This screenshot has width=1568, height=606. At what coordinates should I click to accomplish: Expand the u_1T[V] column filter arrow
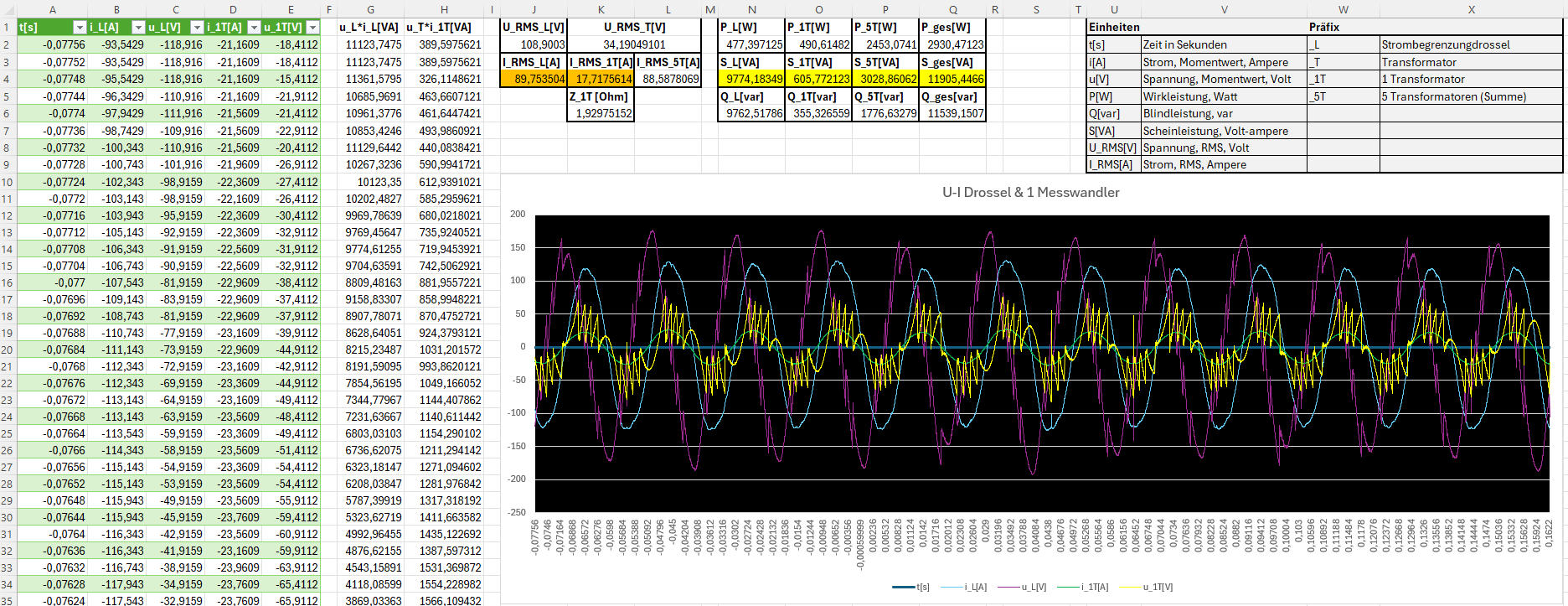[x=312, y=28]
